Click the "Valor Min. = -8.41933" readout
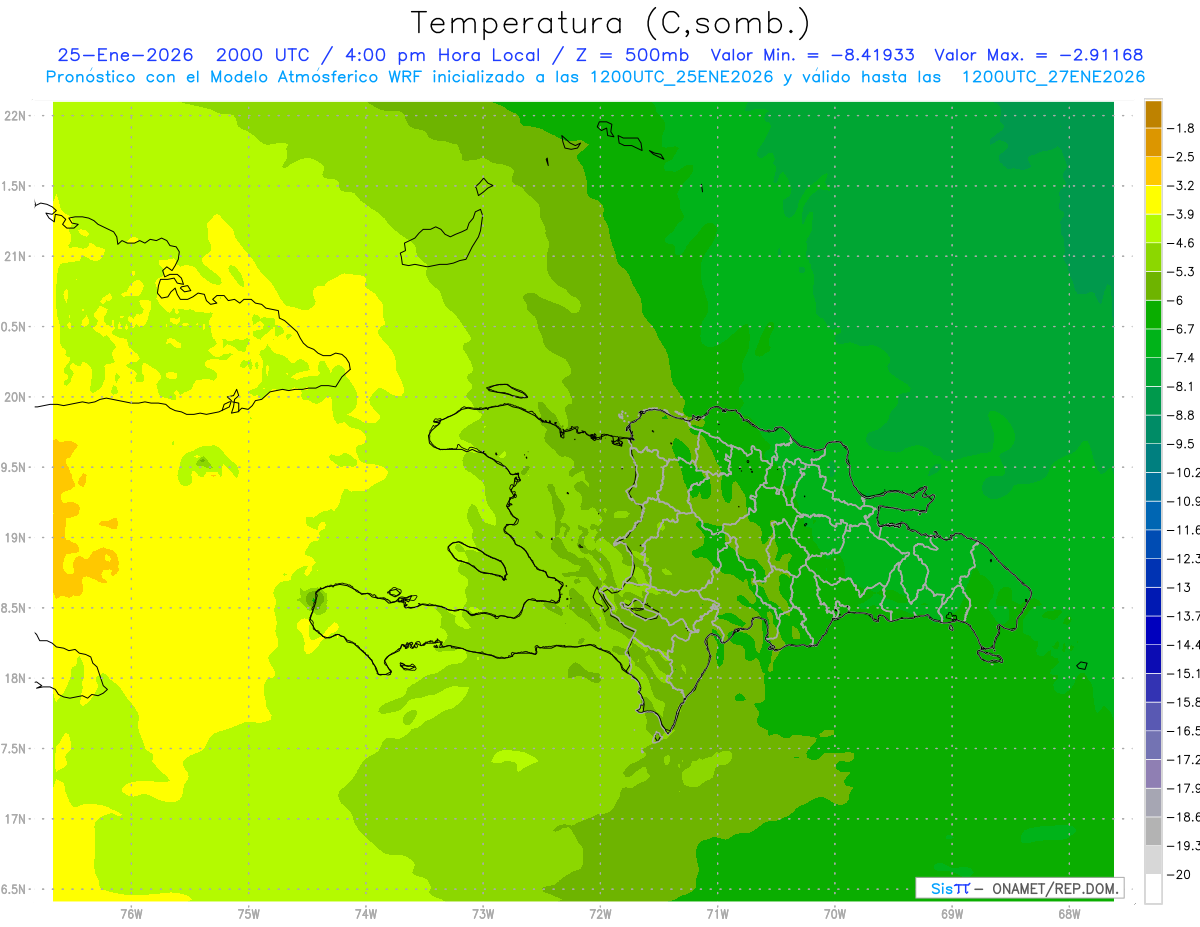This screenshot has height=927, width=1200. [x=812, y=55]
